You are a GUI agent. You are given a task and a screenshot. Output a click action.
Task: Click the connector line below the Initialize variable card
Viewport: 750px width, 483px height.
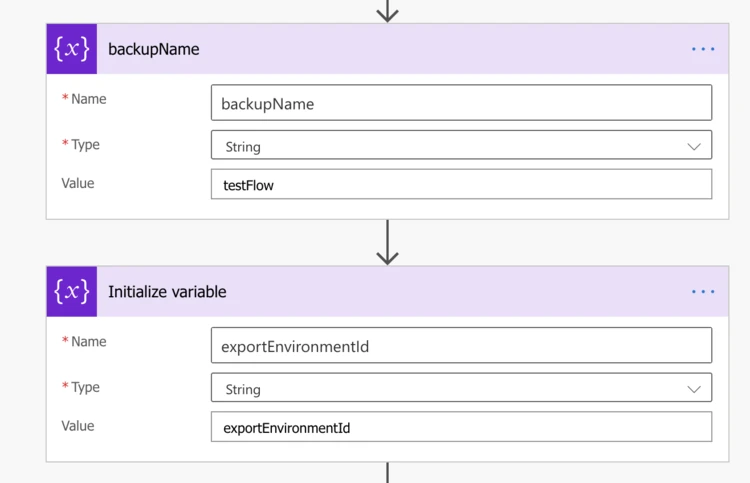coord(387,472)
